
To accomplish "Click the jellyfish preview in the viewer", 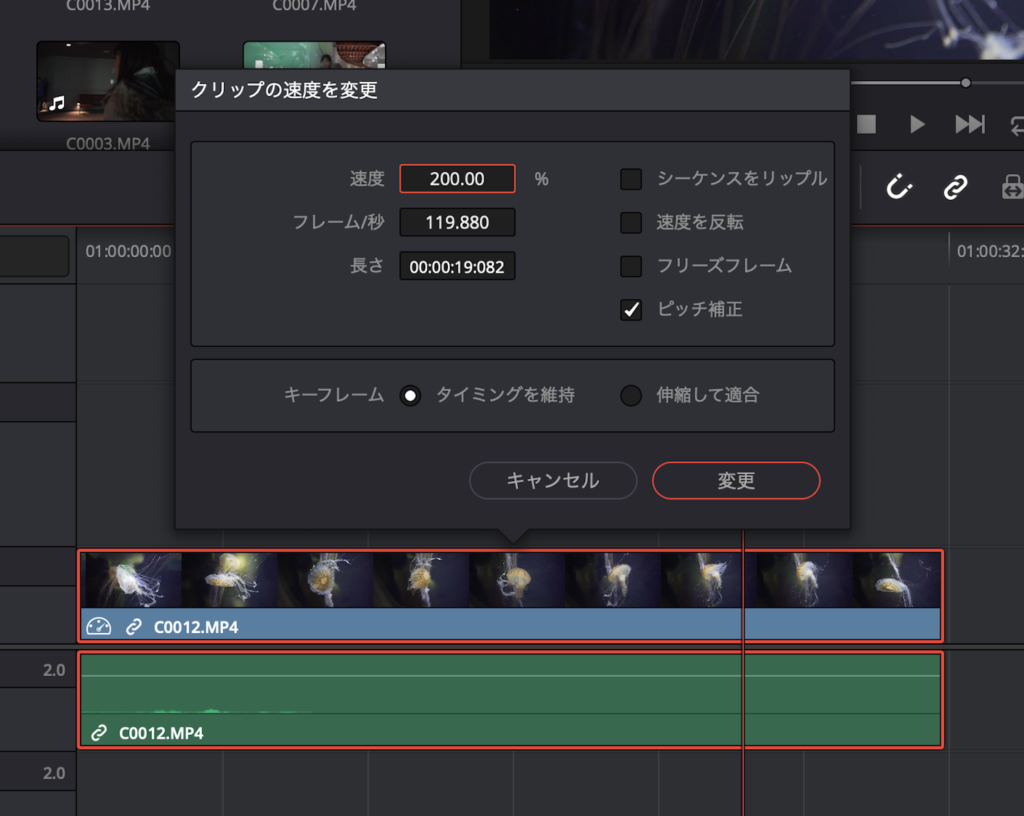I will pyautogui.click(x=756, y=29).
